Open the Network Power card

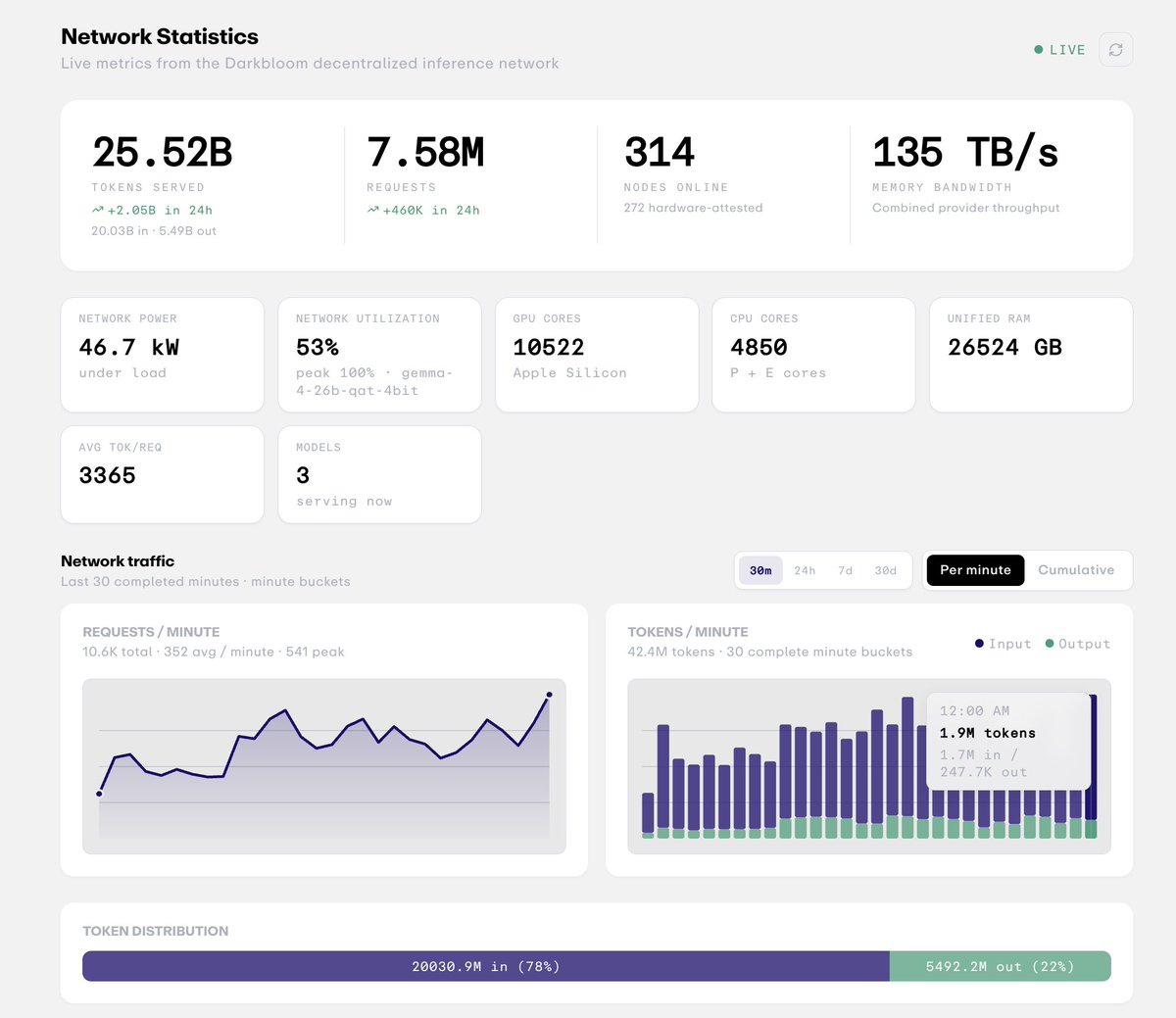[163, 355]
